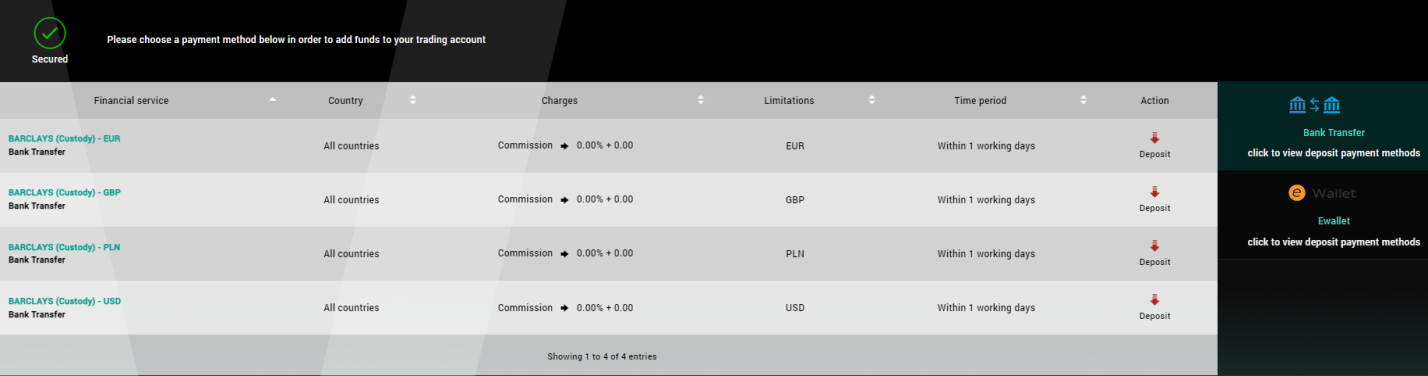This screenshot has width=1428, height=376.
Task: Click the green Secured checkmark icon
Action: 49,33
